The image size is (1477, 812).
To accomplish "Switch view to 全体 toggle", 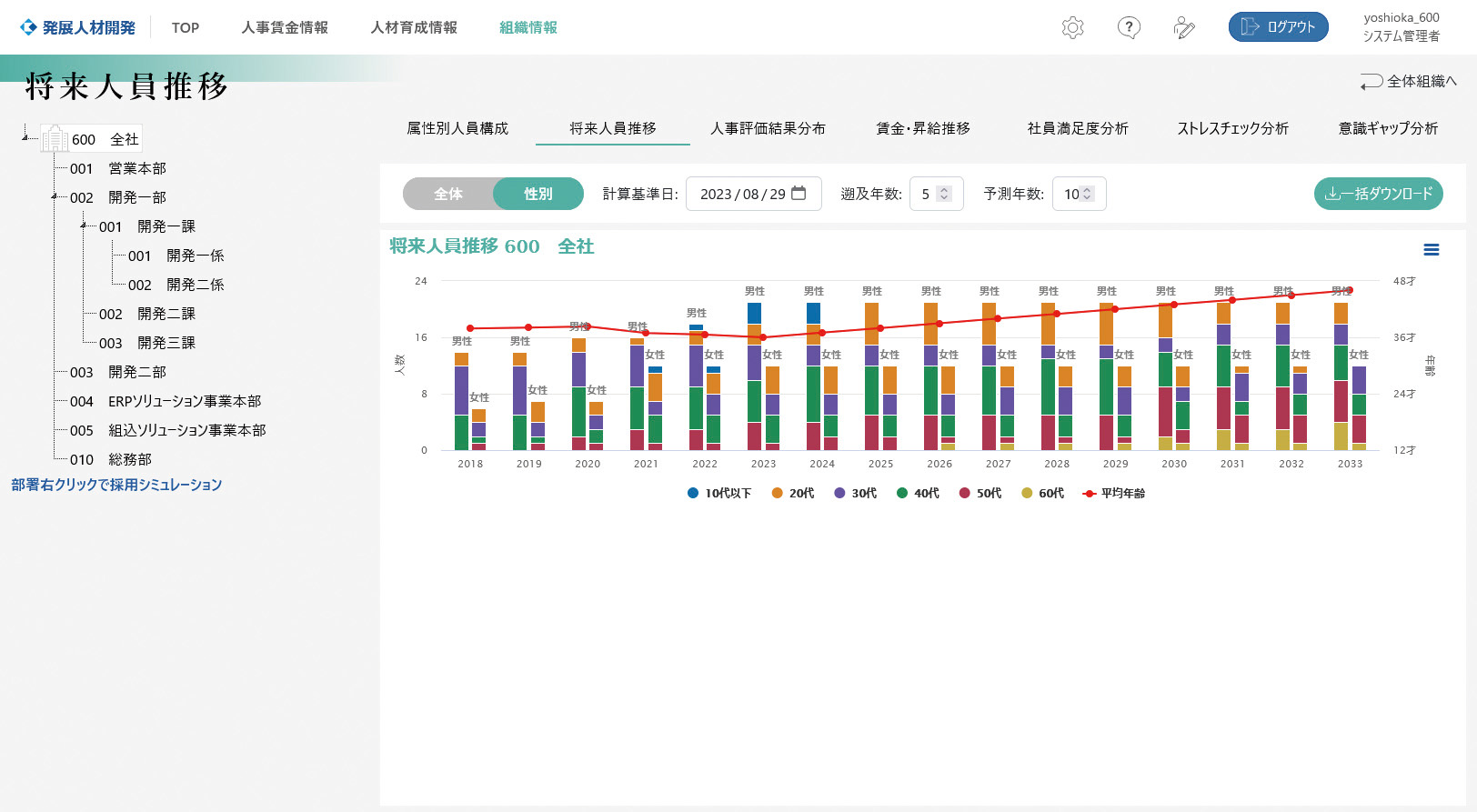I will (x=448, y=194).
